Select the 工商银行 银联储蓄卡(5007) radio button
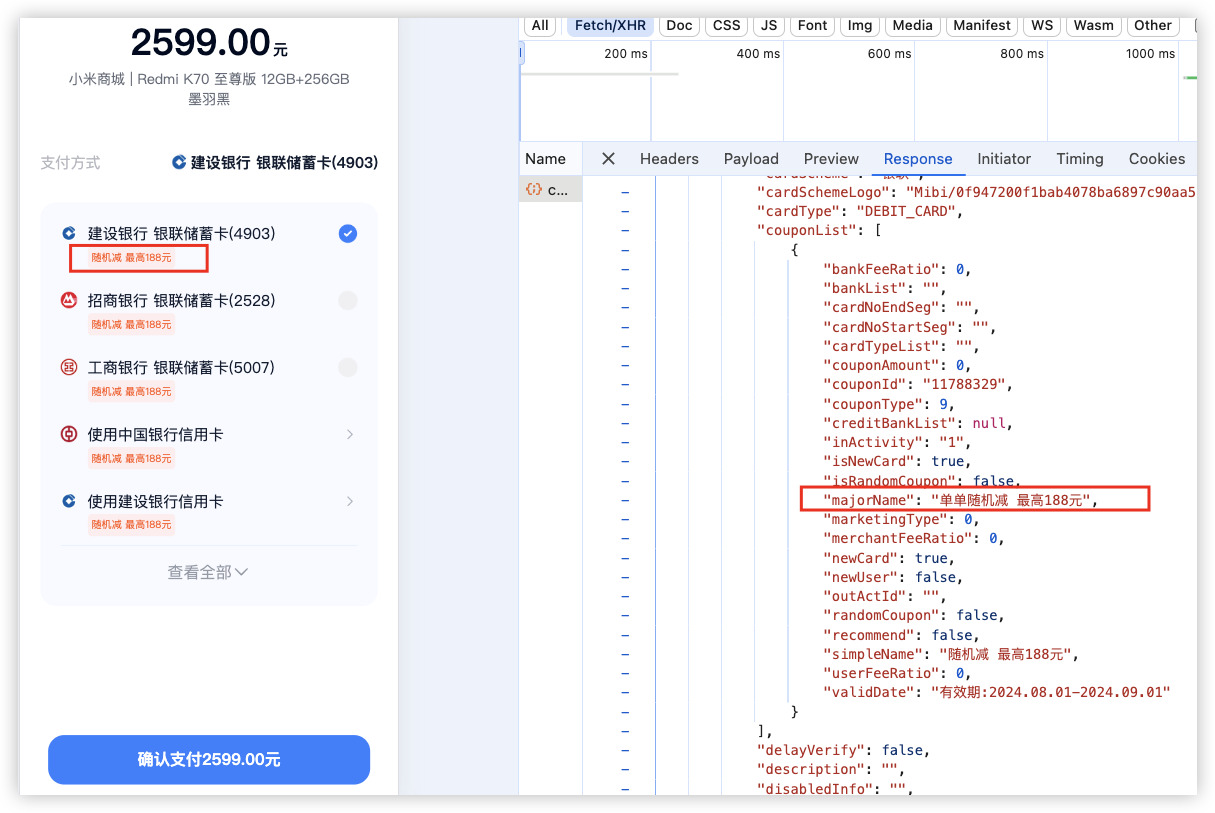This screenshot has height=813, width=1215. 347,367
